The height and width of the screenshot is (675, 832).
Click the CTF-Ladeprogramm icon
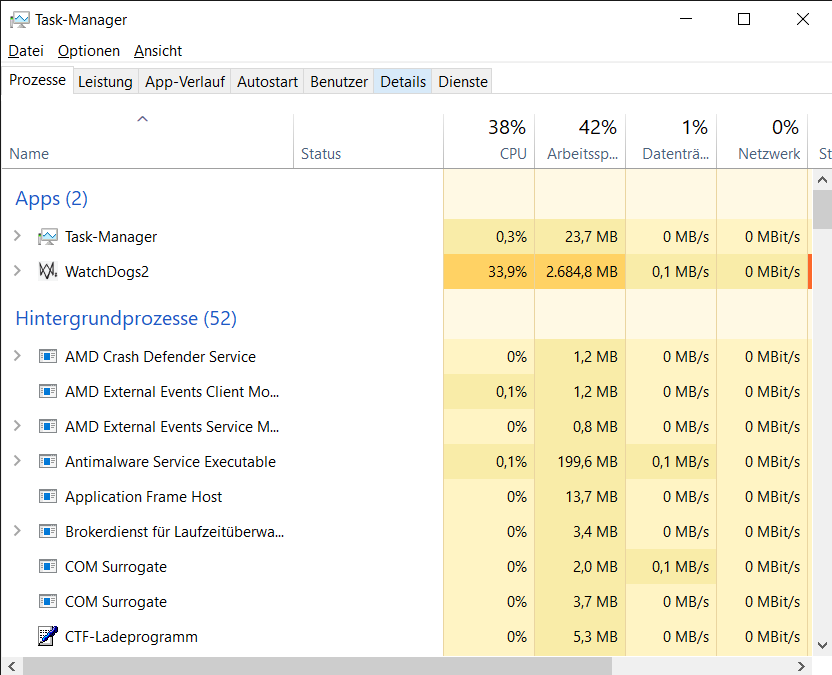47,636
